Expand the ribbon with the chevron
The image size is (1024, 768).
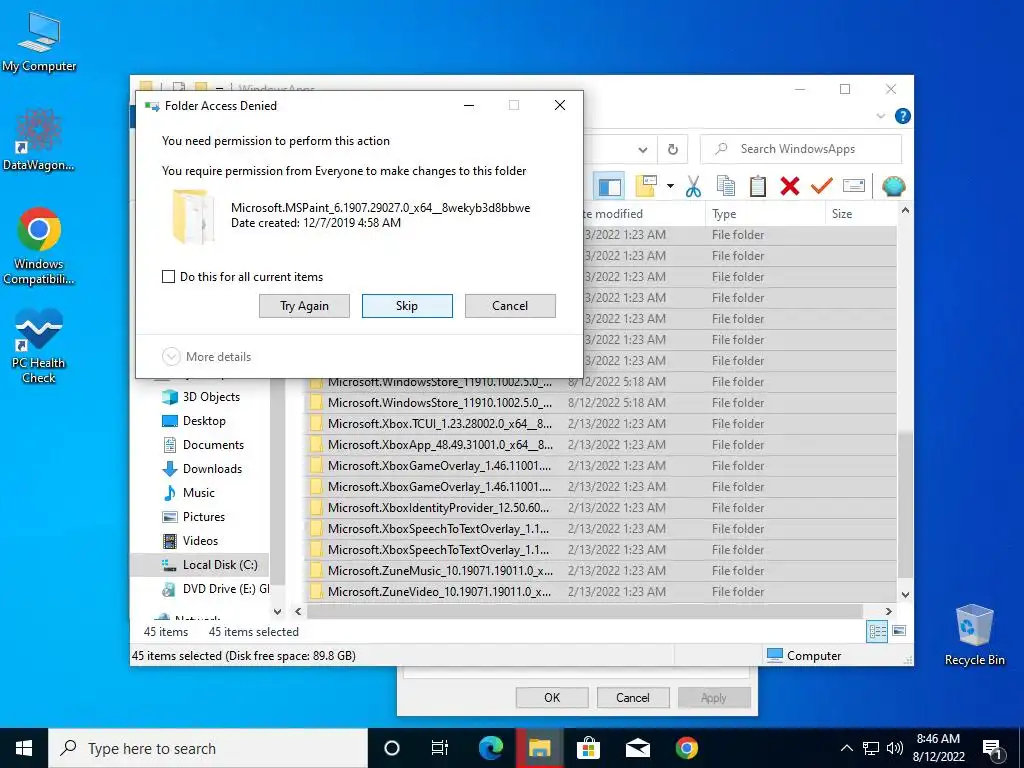pyautogui.click(x=880, y=116)
